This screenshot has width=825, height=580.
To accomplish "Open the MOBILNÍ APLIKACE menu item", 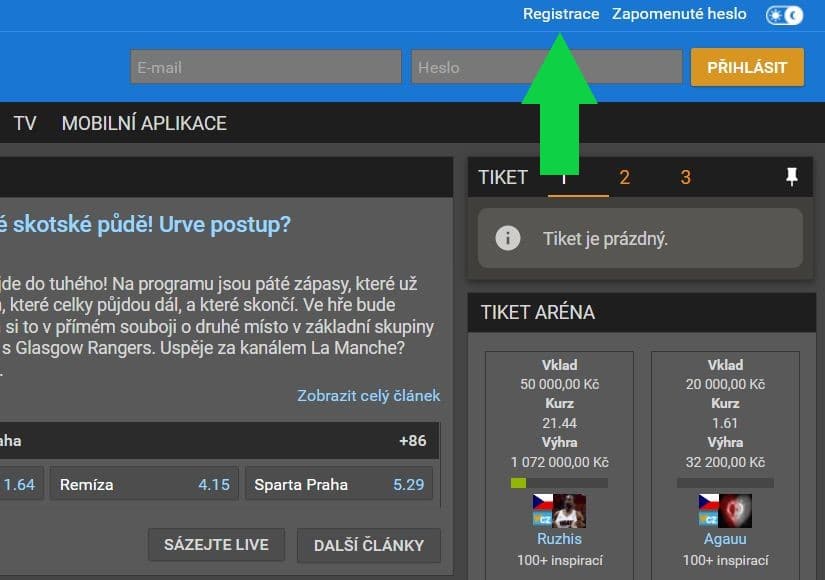I will point(144,124).
